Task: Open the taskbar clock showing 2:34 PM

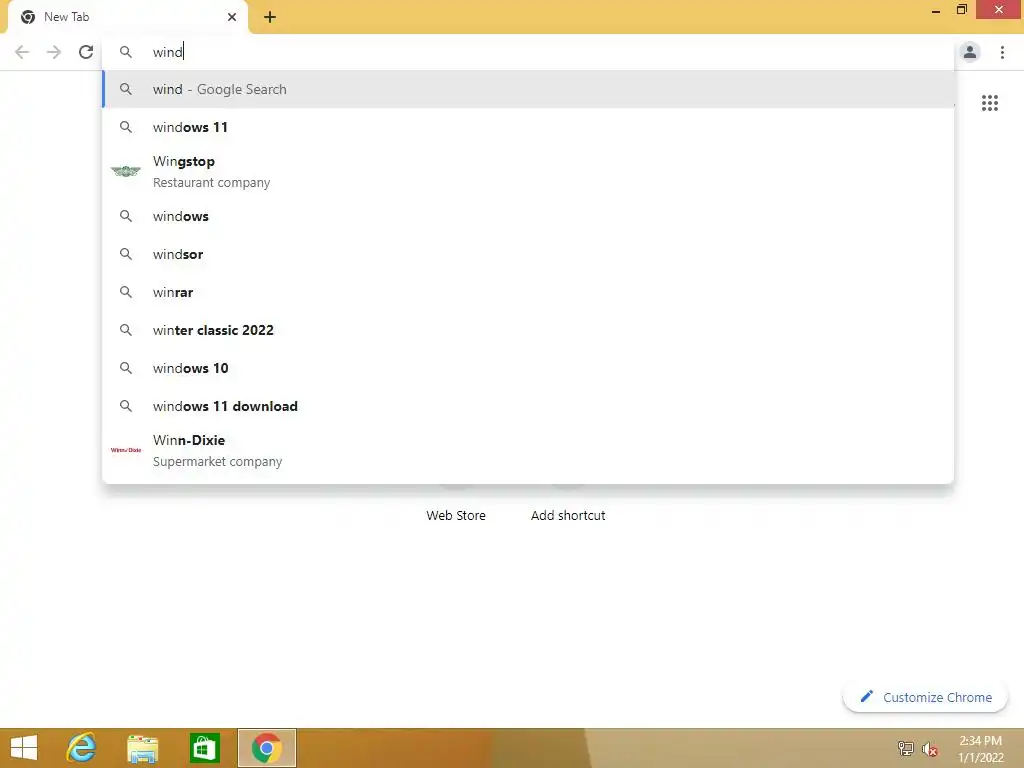Action: (x=980, y=748)
